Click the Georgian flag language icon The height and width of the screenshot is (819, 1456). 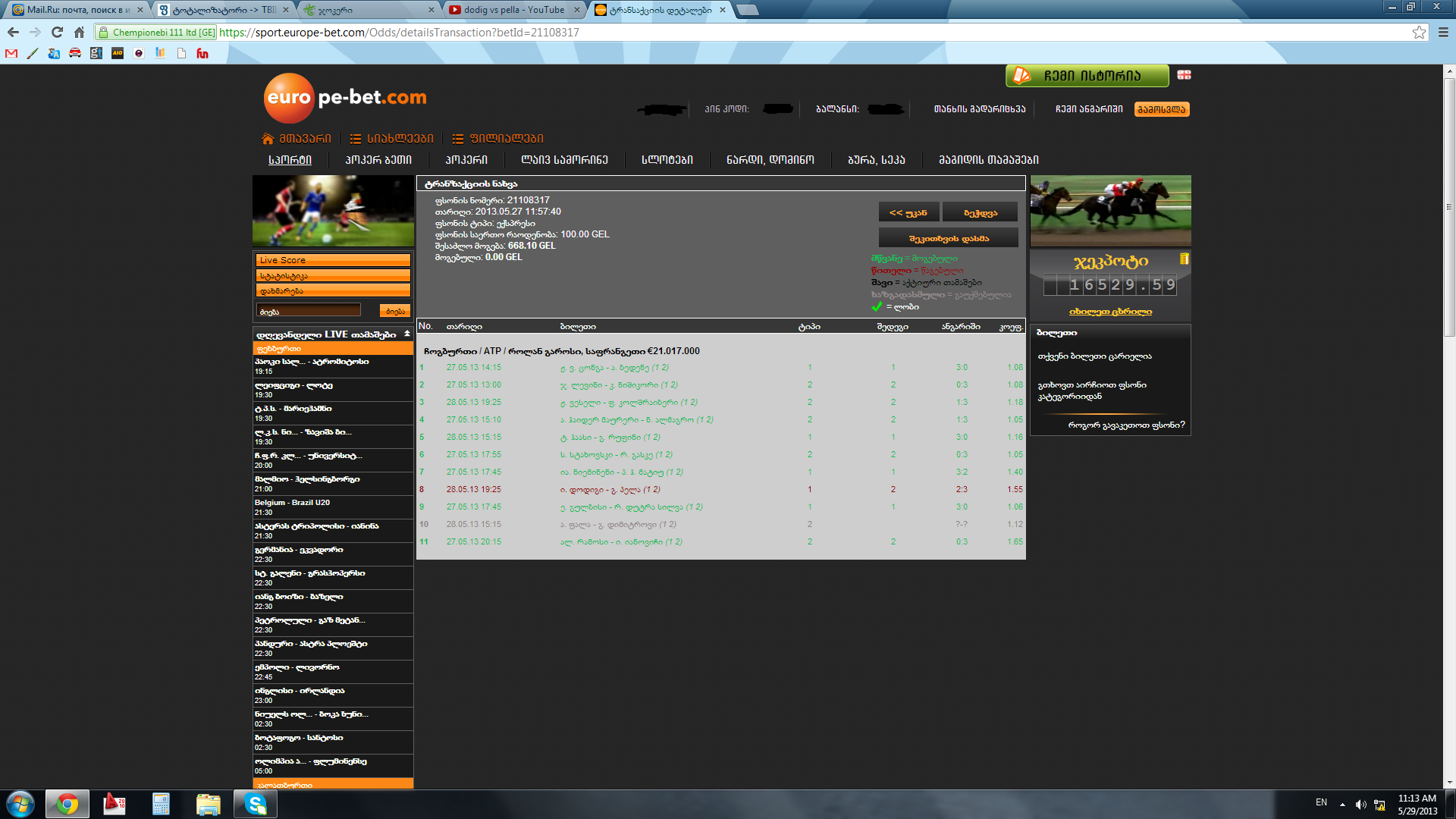tap(1184, 75)
